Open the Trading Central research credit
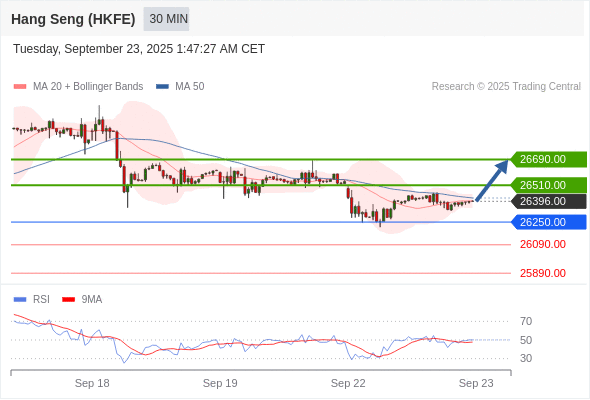Image resolution: width=590 pixels, height=400 pixels. pyautogui.click(x=506, y=87)
